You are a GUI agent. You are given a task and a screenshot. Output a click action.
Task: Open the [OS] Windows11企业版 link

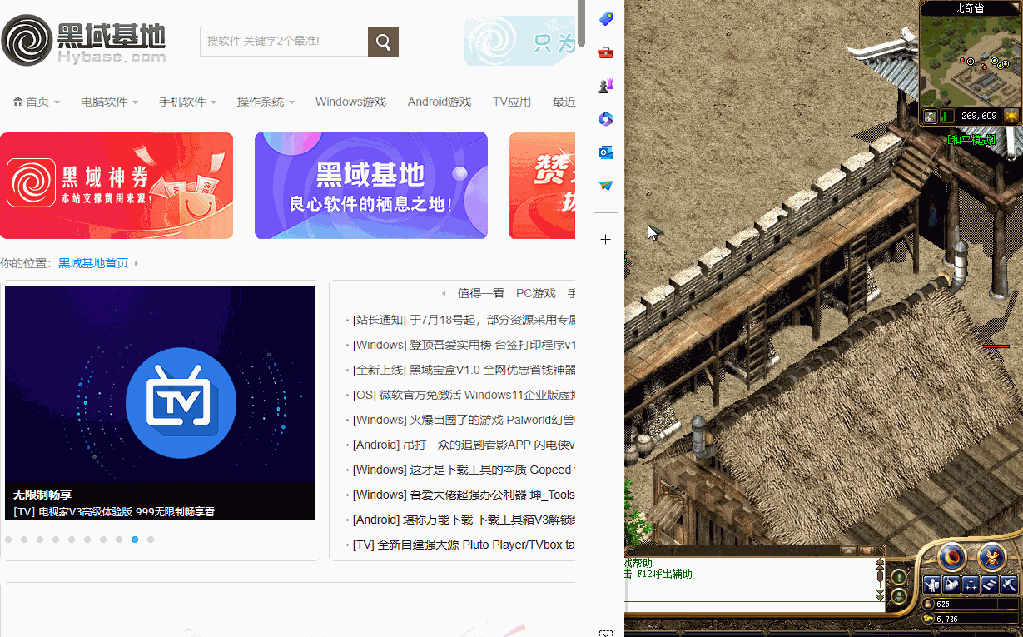tap(463, 395)
